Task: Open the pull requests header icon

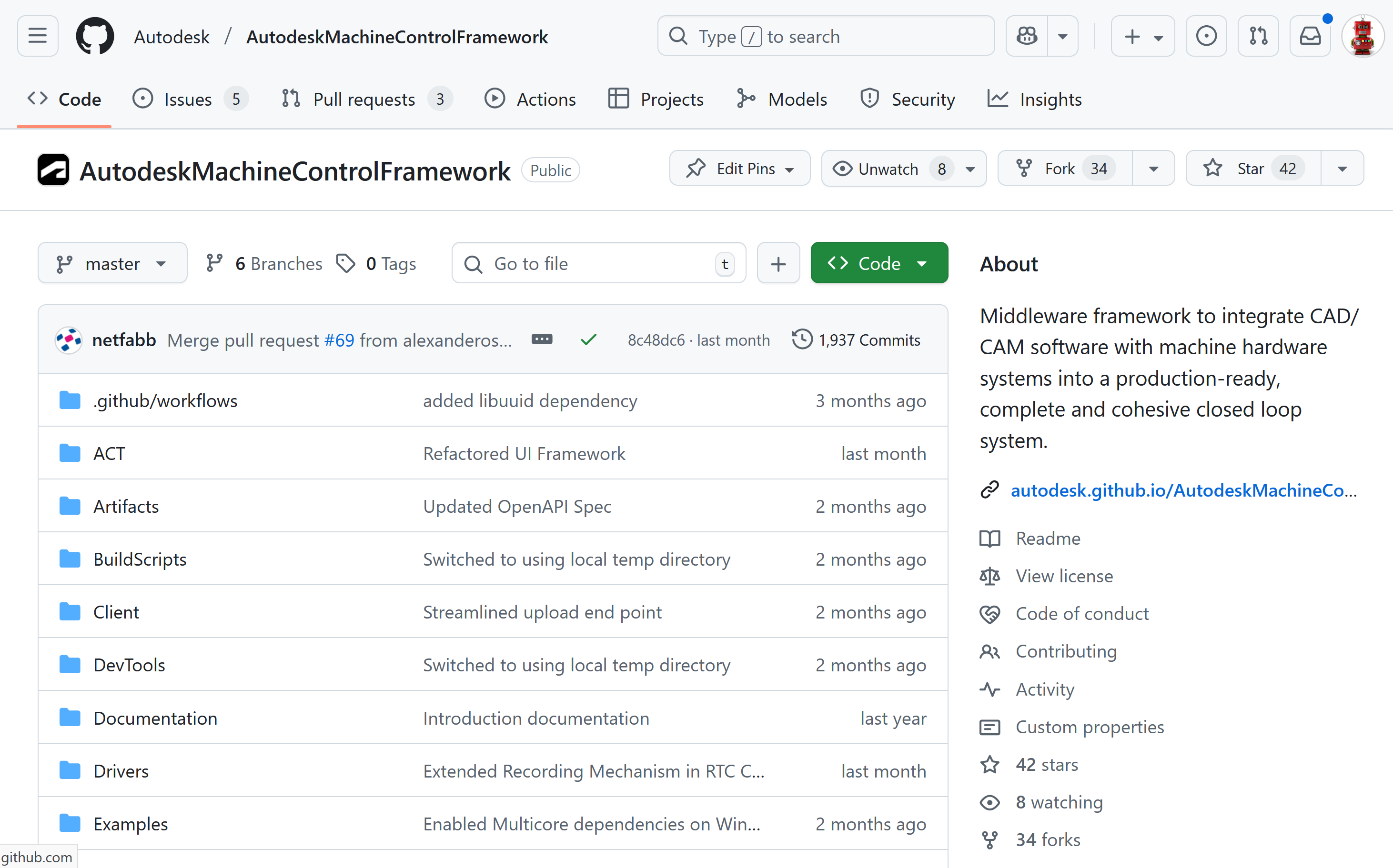Action: tap(1258, 36)
